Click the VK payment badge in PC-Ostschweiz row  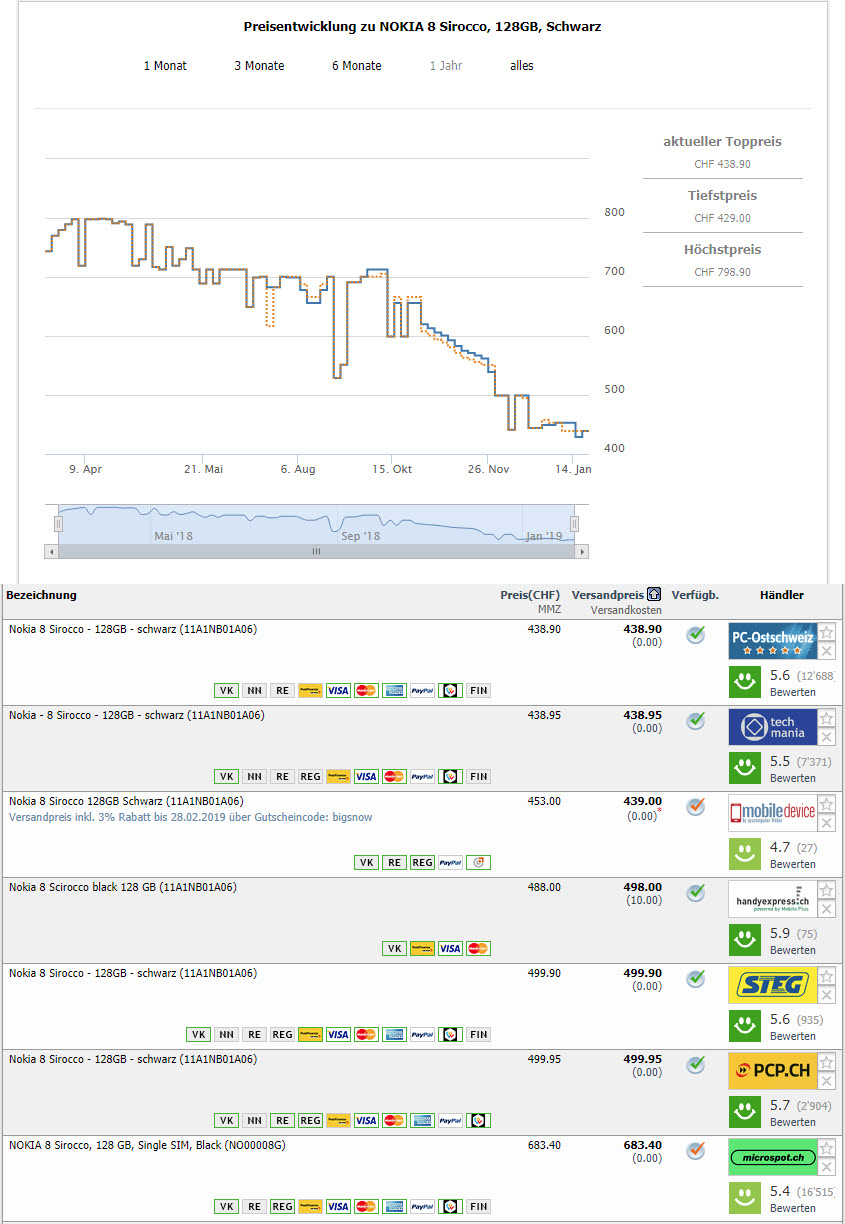pos(226,691)
